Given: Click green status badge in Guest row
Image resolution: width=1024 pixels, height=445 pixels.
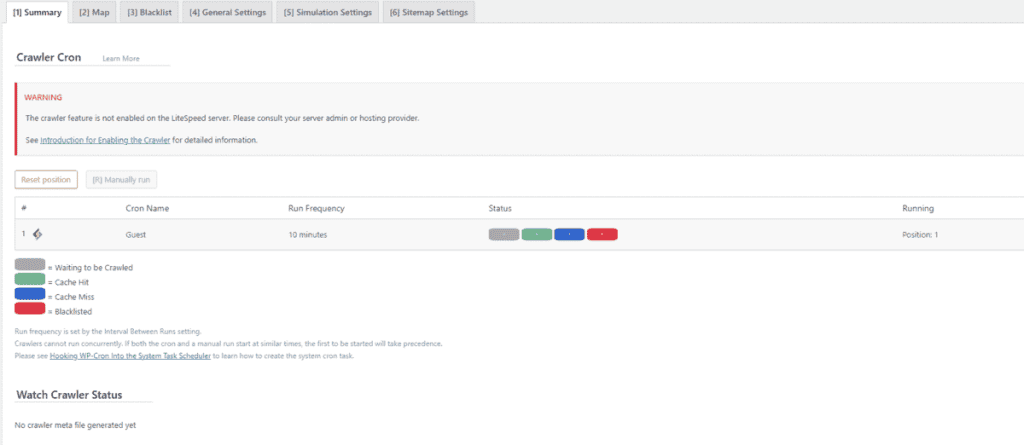Looking at the screenshot, I should pos(536,235).
